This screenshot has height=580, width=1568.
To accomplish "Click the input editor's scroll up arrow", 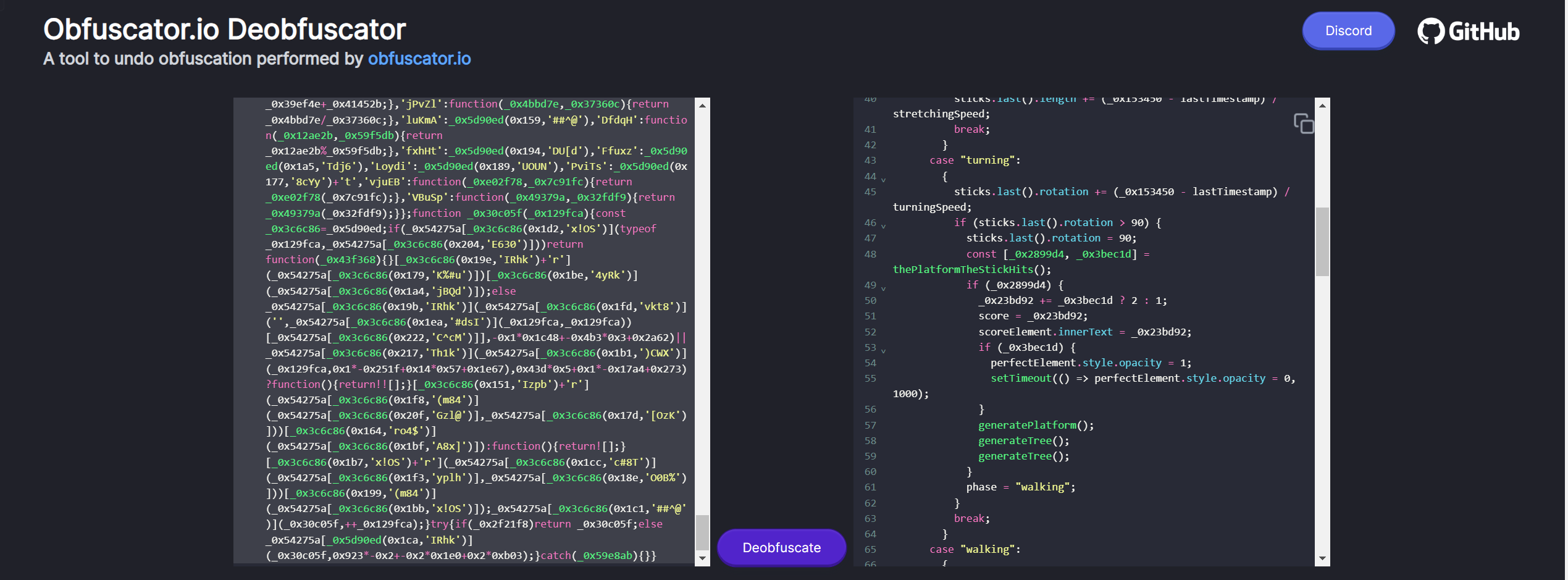I will point(702,106).
